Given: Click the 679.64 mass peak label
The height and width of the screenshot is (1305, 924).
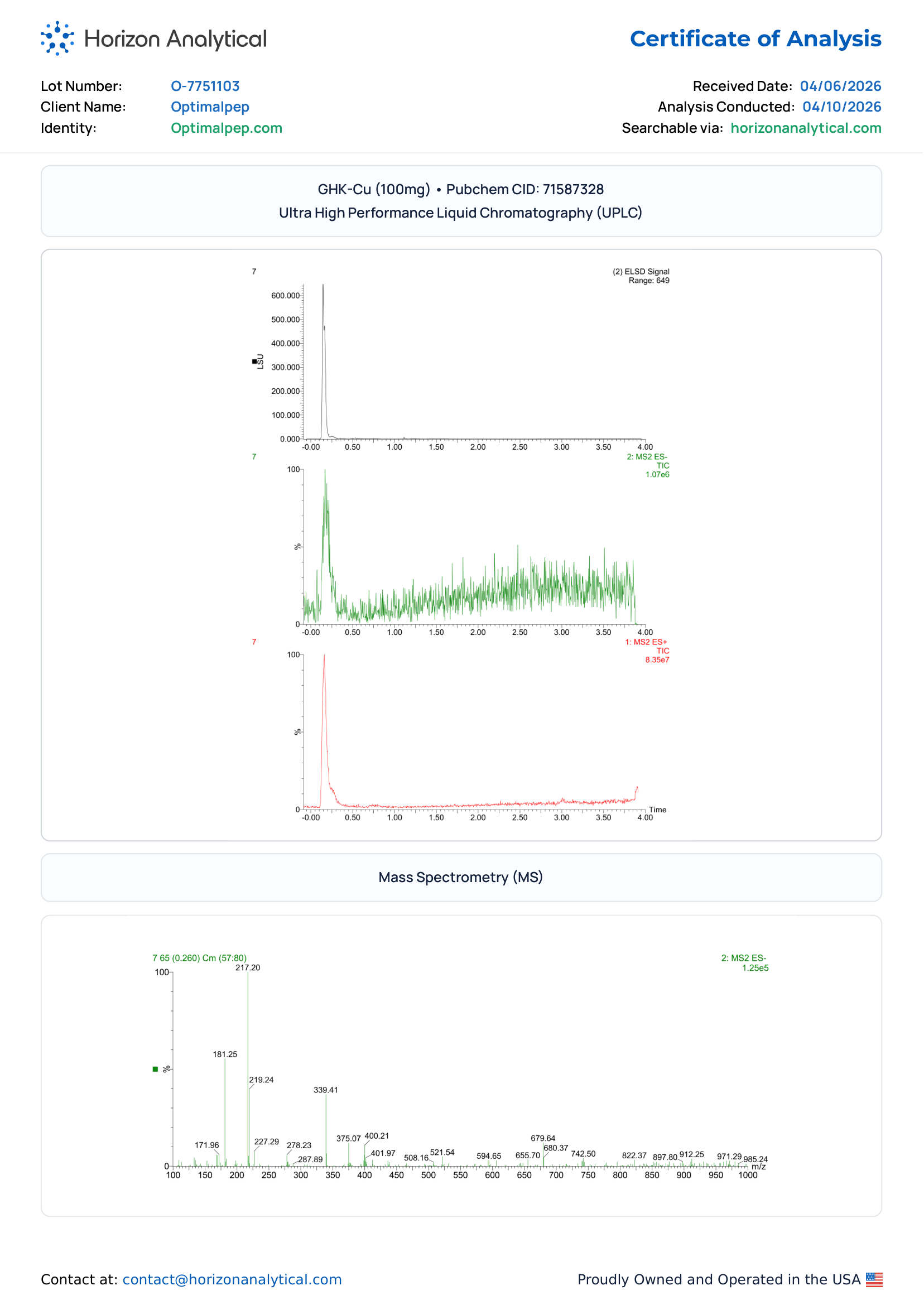Looking at the screenshot, I should pos(543,1139).
